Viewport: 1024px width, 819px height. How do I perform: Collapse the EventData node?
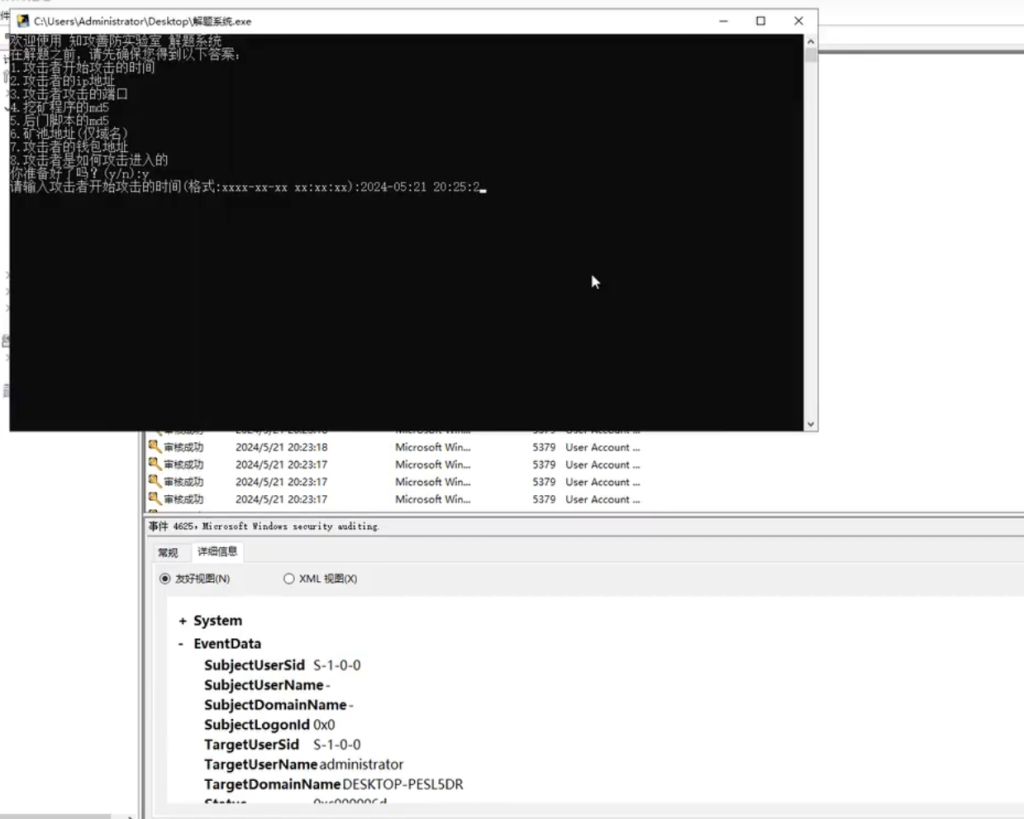(181, 644)
